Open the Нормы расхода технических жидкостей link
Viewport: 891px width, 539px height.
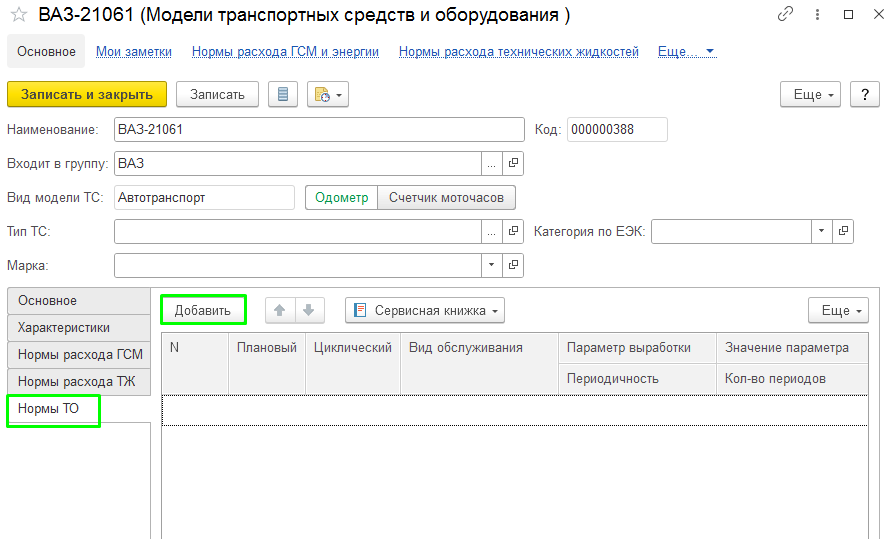point(519,52)
